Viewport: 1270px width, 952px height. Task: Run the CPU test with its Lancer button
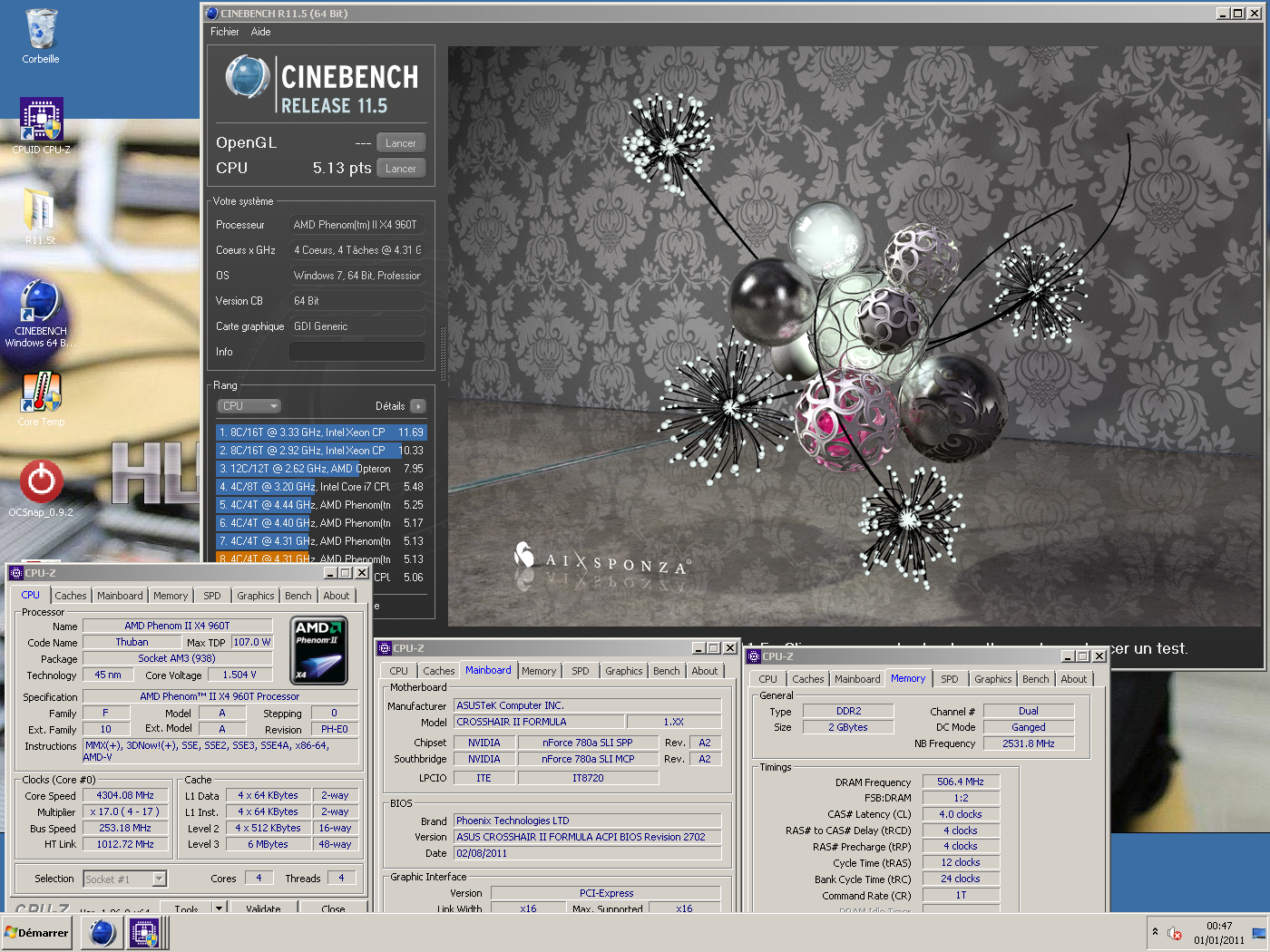point(400,169)
